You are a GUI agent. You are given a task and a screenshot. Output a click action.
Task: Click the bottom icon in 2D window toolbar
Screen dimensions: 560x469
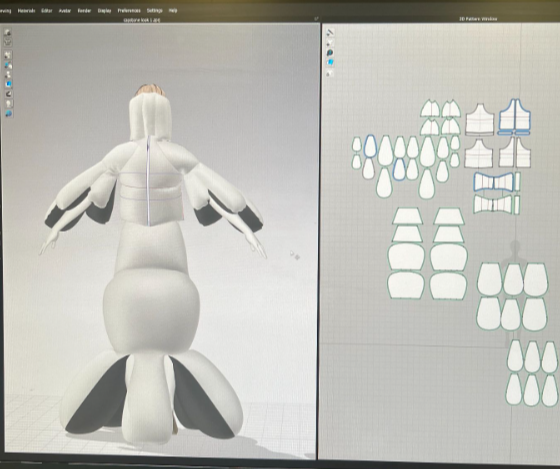pos(329,73)
